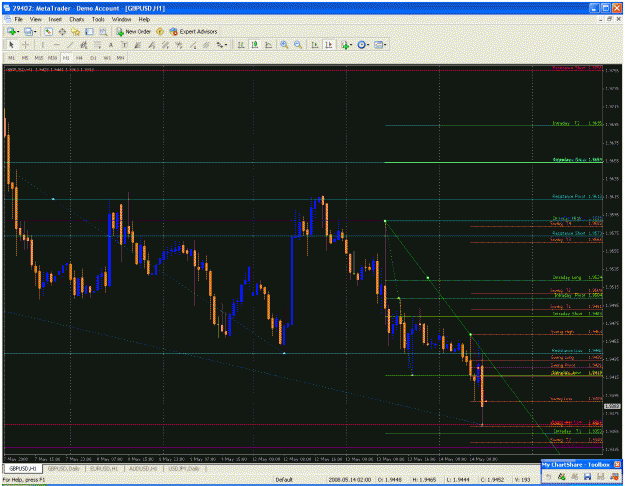625x486 pixels.
Task: Set timeframe to M5
Action: pyautogui.click(x=25, y=58)
